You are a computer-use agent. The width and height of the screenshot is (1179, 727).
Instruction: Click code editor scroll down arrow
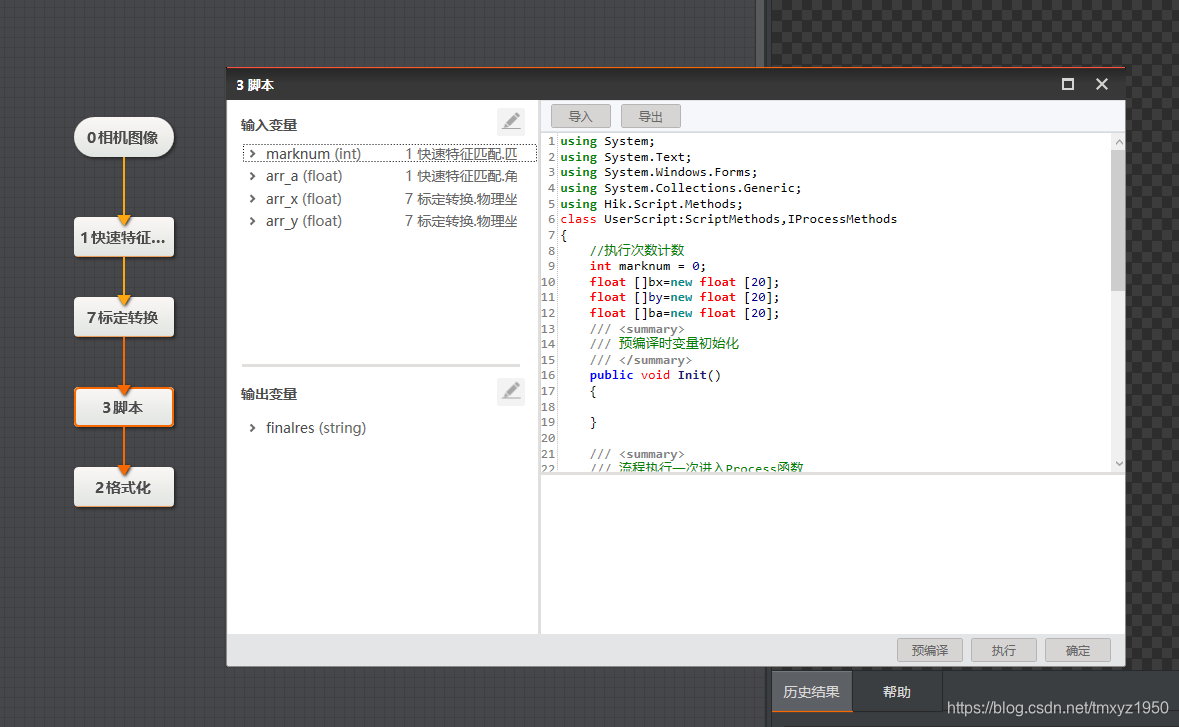(x=1119, y=464)
